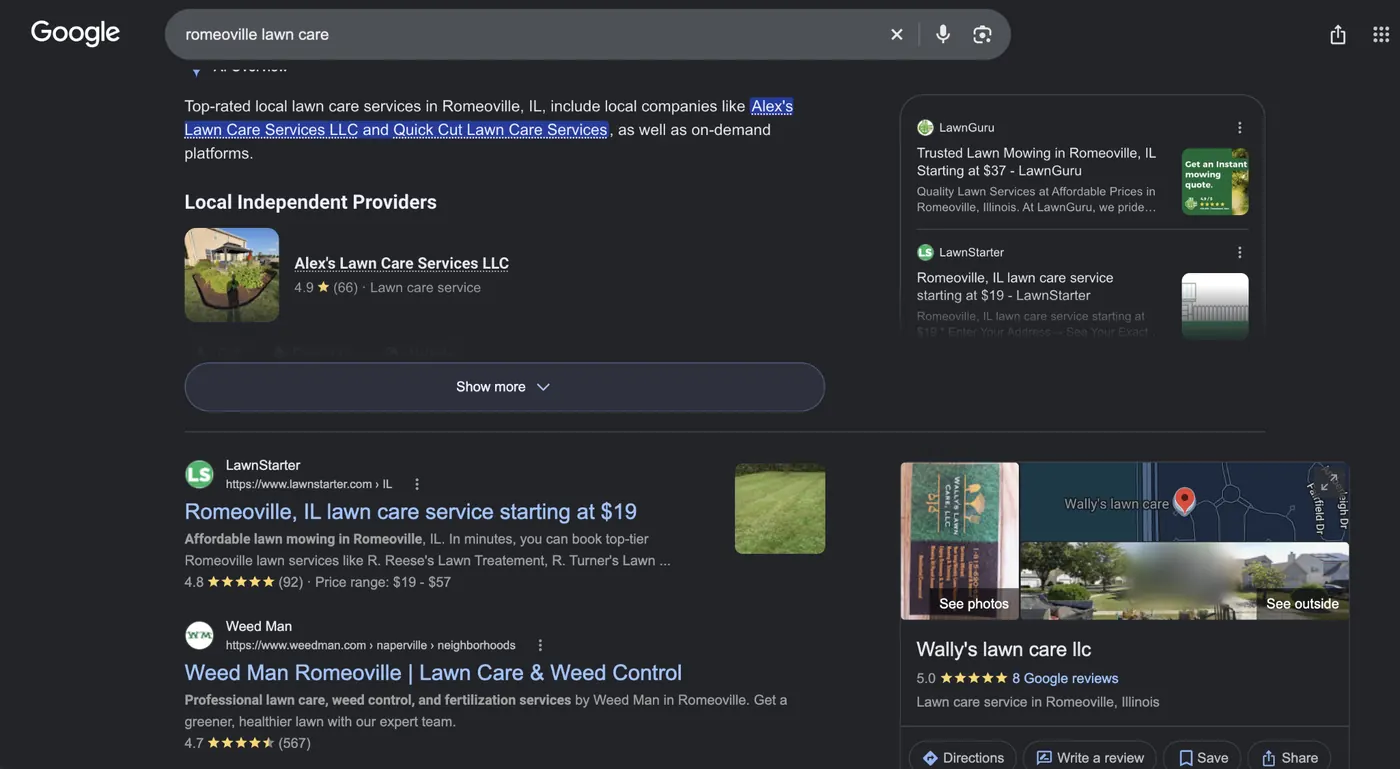
Task: Click the lawn photo beside LawnStarter result
Action: (780, 508)
